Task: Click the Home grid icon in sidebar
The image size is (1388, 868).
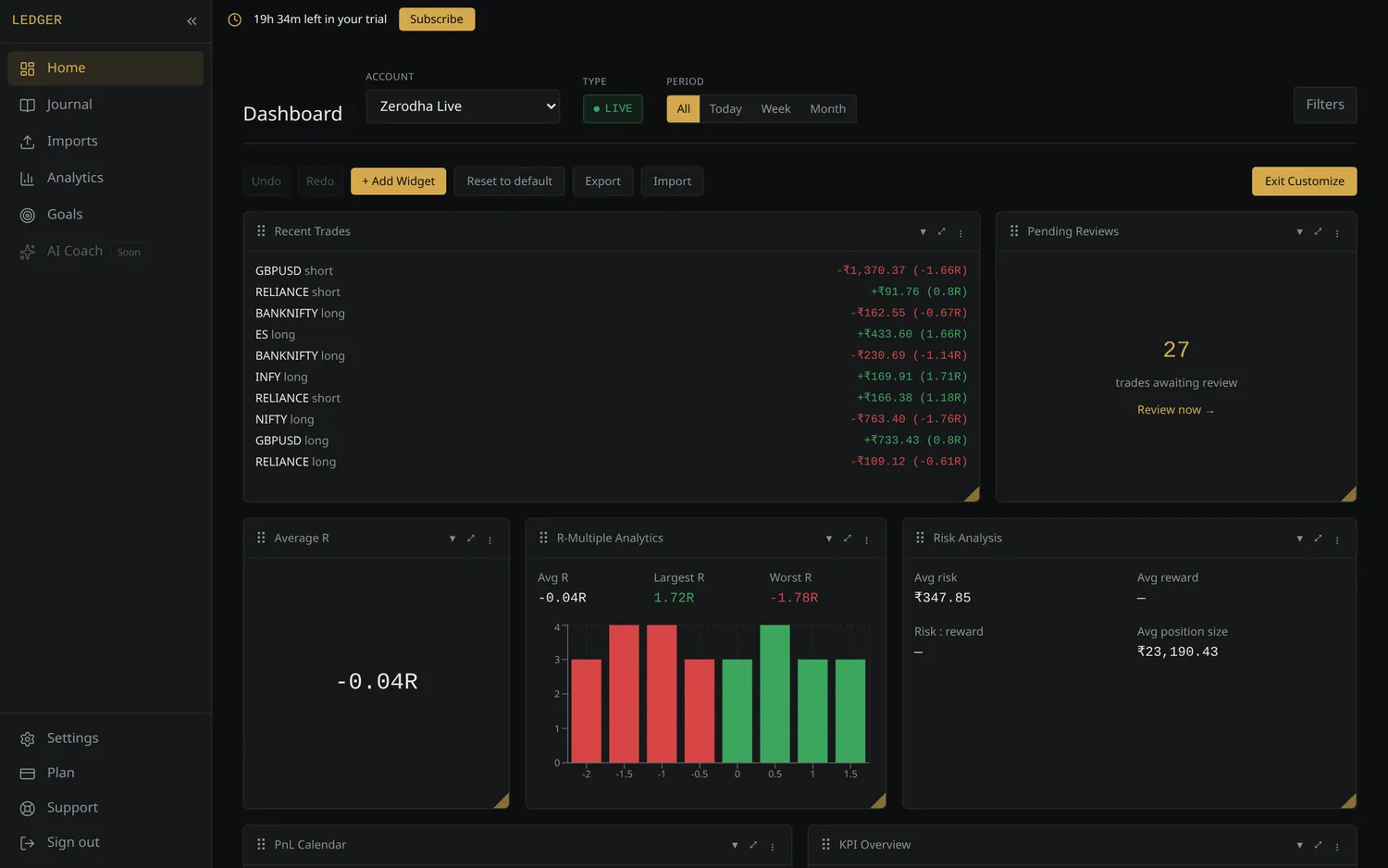Action: tap(28, 68)
